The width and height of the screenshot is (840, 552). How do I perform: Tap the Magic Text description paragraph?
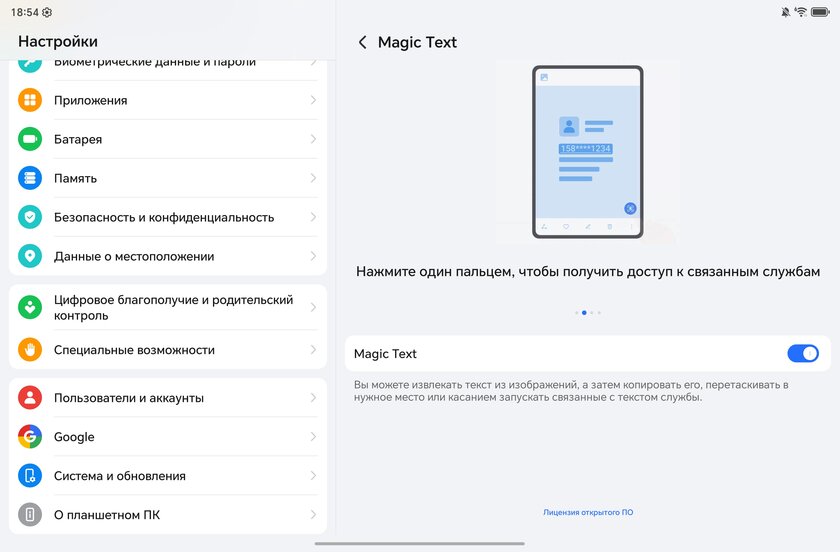point(571,391)
